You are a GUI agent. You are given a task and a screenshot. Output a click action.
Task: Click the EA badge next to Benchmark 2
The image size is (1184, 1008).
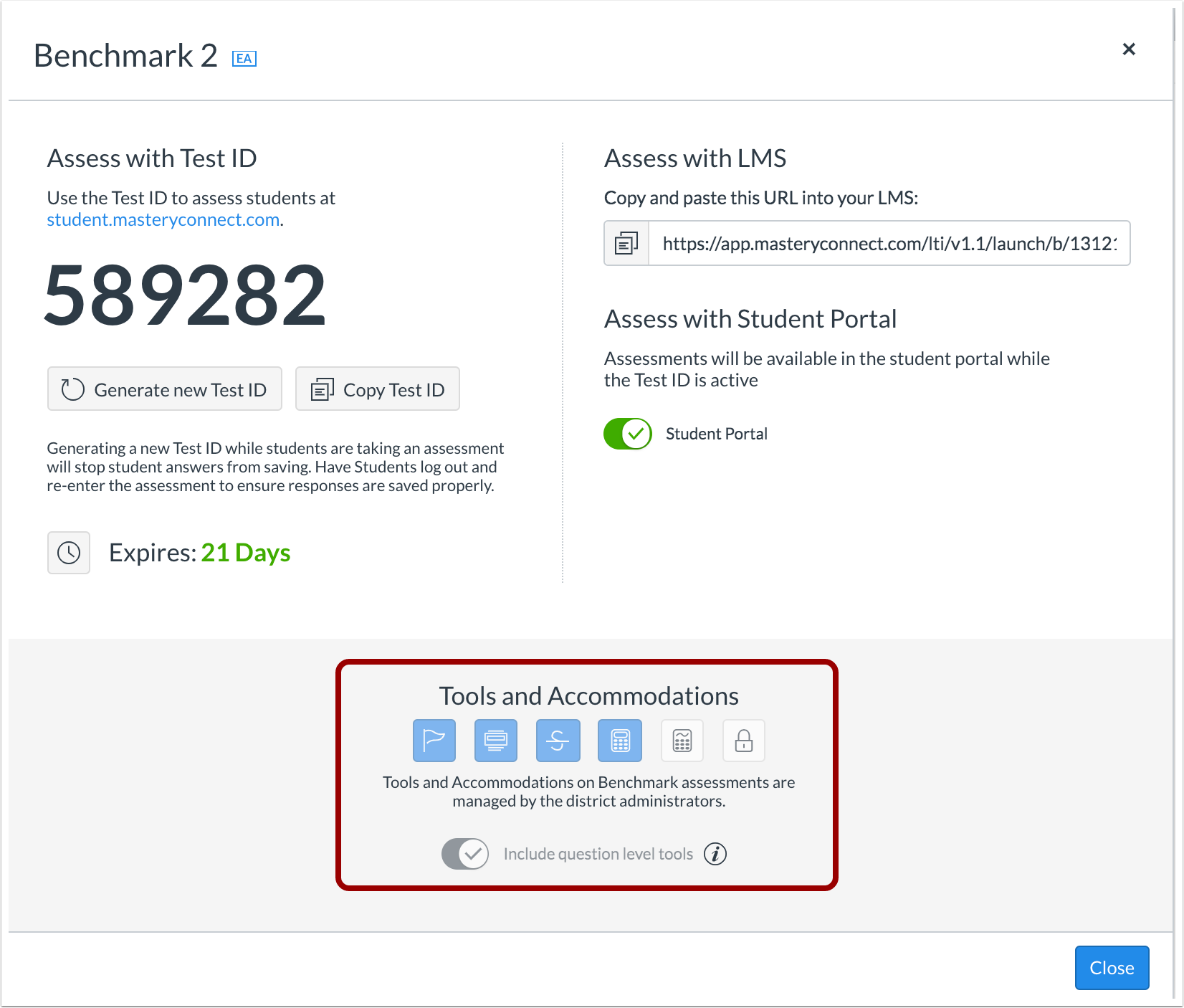point(244,59)
